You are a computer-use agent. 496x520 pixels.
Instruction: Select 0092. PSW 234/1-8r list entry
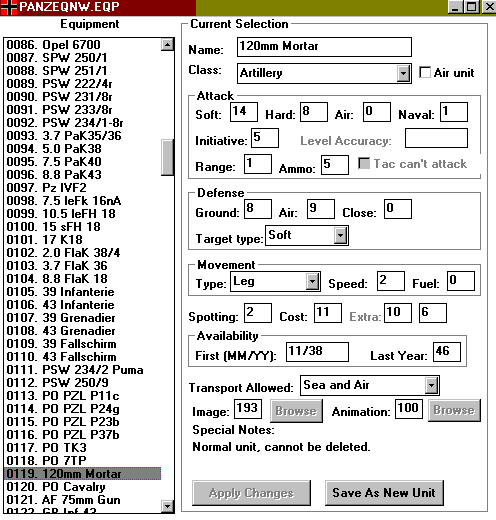click(83, 123)
